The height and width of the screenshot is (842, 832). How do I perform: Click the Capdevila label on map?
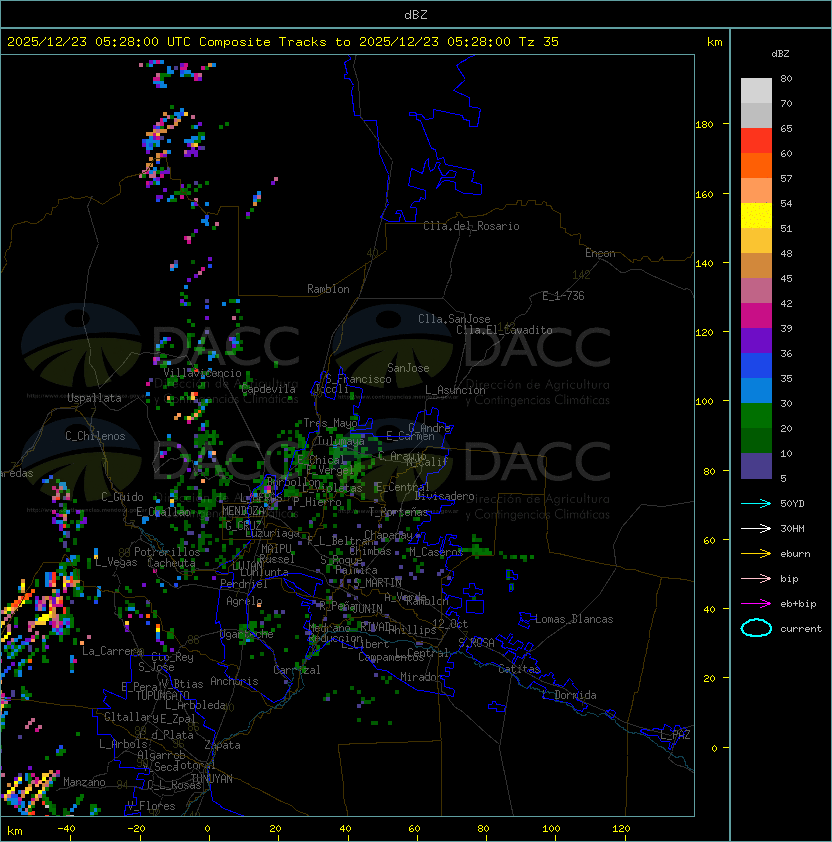(268, 389)
